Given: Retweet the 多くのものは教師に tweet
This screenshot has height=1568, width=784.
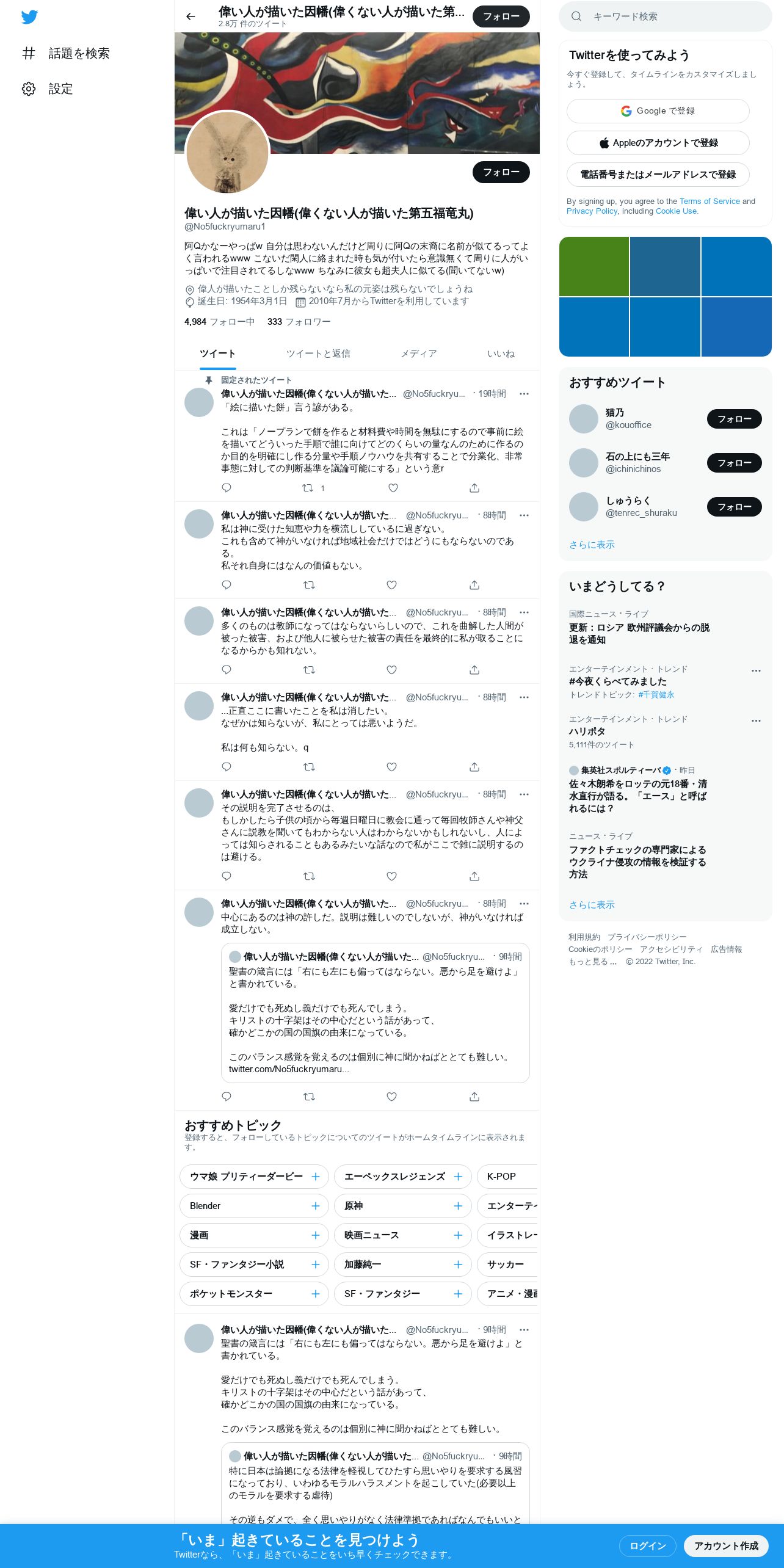Looking at the screenshot, I should (x=310, y=670).
